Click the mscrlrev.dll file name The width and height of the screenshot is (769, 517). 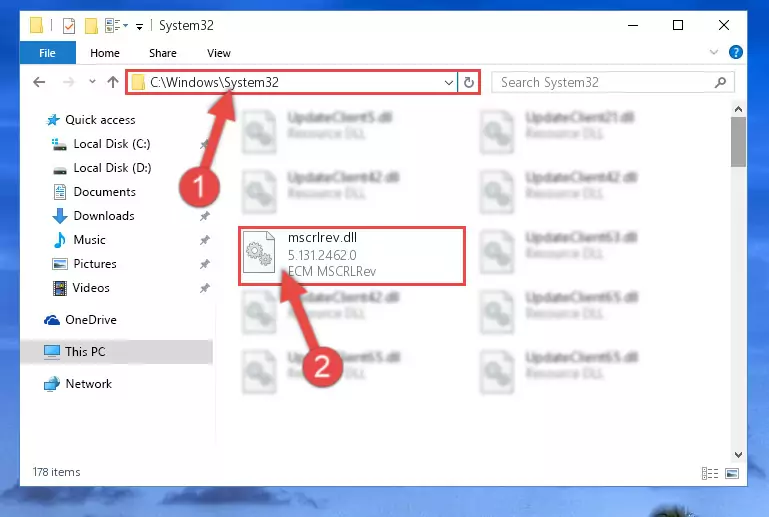point(322,237)
